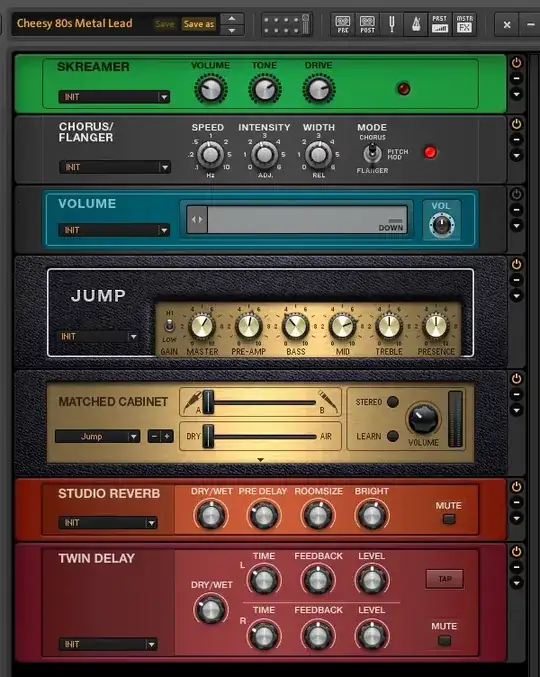Screen dimensions: 540x677
Task: Click the Skreamer red LED indicator
Action: [x=403, y=89]
